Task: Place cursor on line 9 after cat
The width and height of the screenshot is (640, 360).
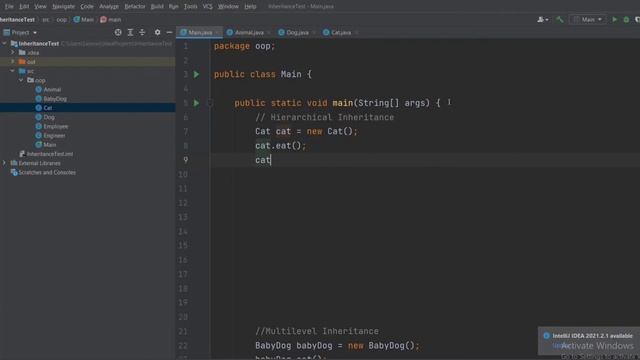Action: click(x=271, y=160)
